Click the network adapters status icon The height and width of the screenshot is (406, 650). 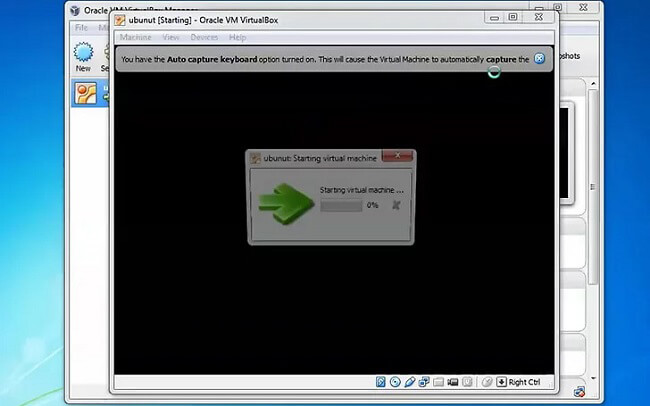pos(424,382)
